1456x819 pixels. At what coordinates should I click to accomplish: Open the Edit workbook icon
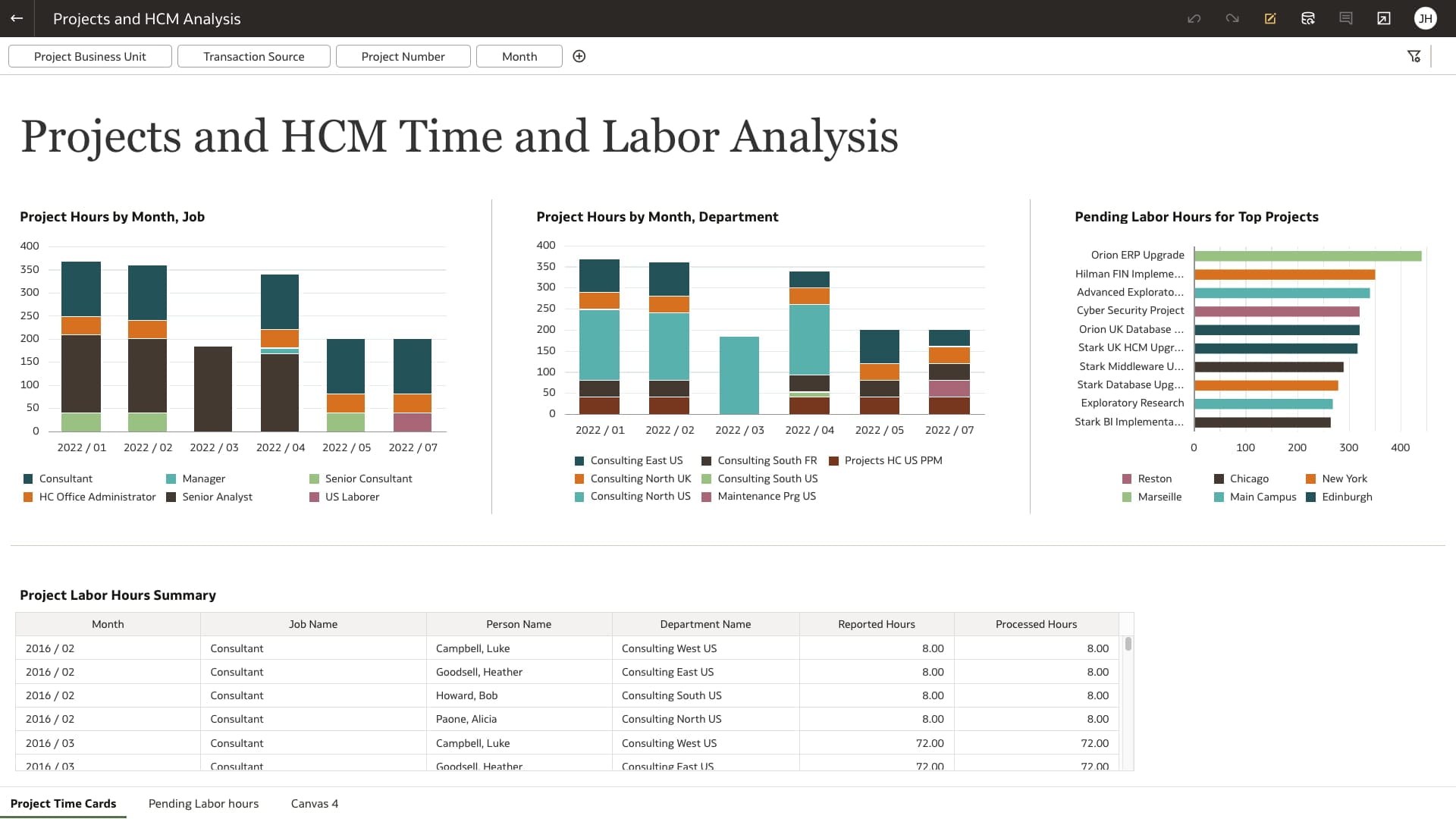coord(1270,18)
